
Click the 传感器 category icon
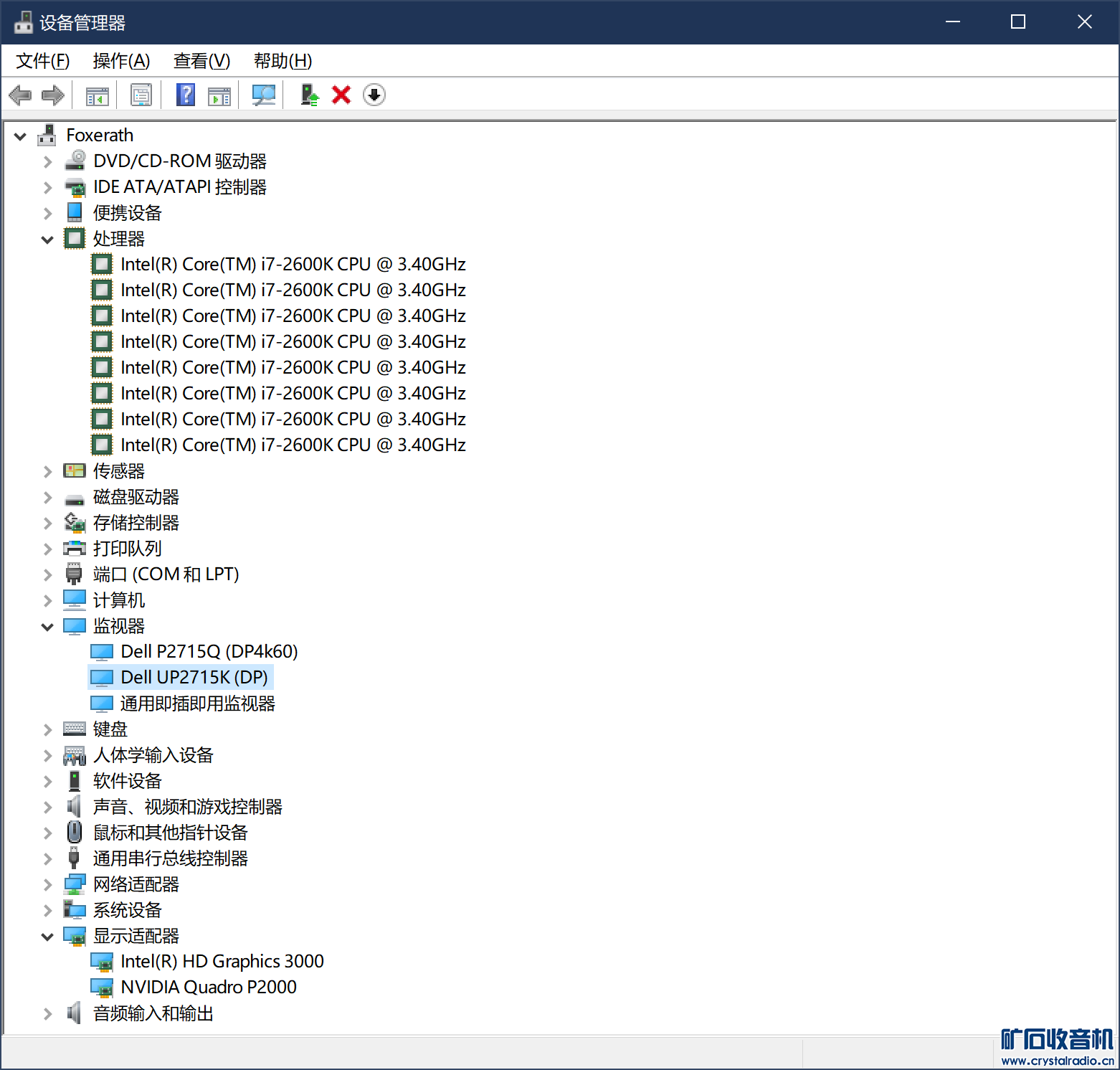tap(75, 470)
